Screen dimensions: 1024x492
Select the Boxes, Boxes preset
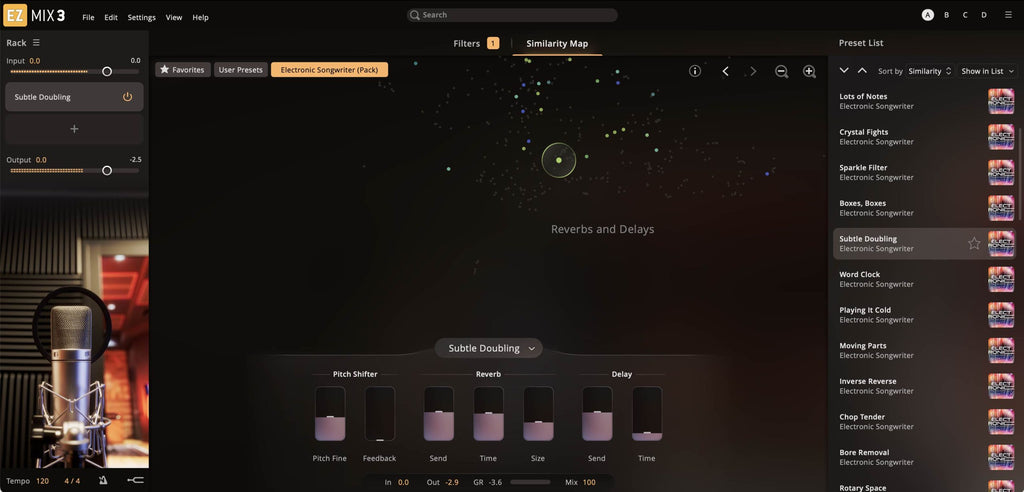tap(925, 208)
